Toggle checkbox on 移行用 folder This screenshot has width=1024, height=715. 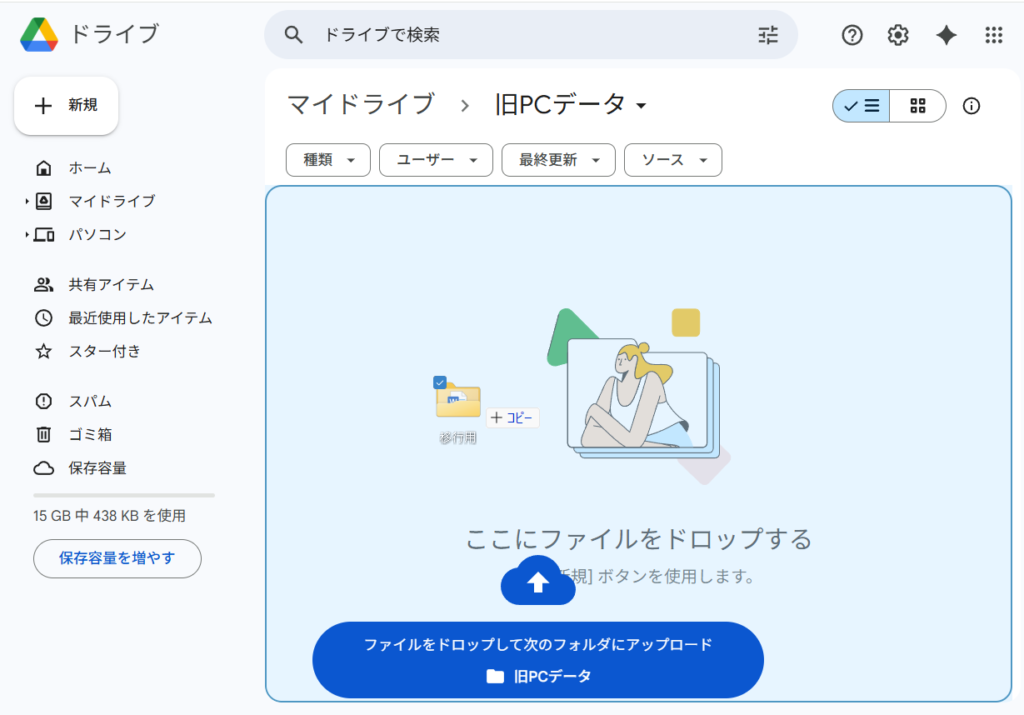(x=440, y=382)
